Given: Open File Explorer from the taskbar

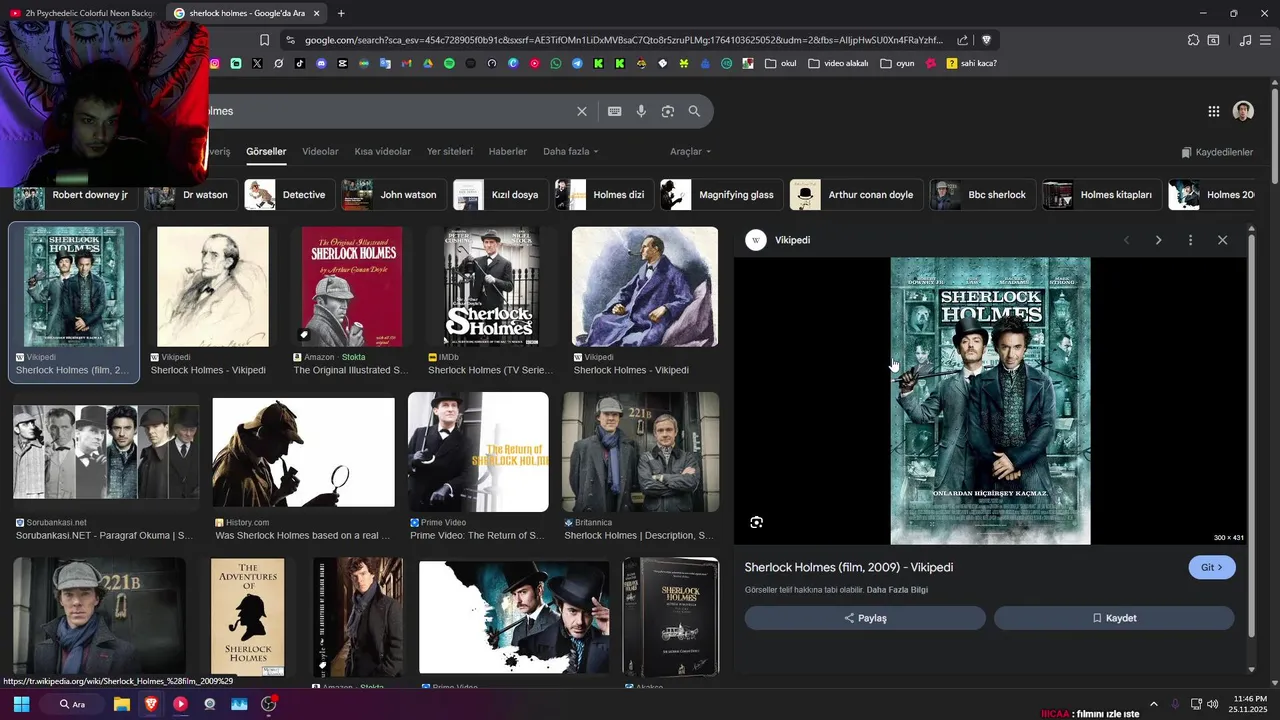Looking at the screenshot, I should pyautogui.click(x=121, y=704).
